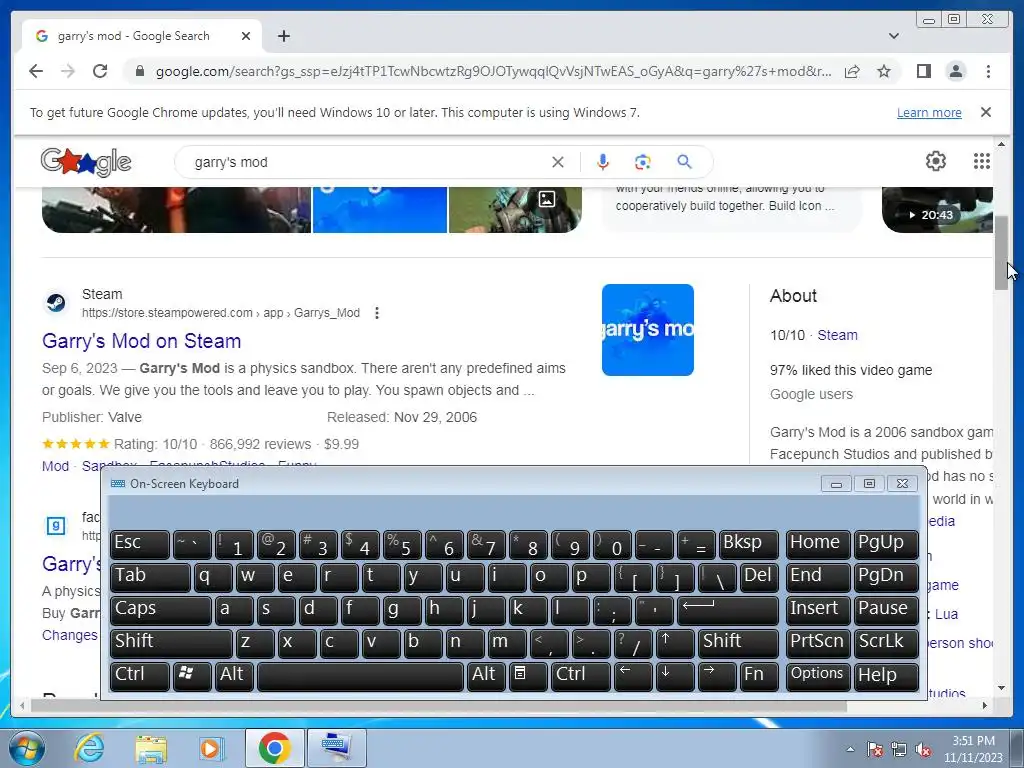Switch to the On-Screen Keyboard taskbar button
1024x768 pixels.
[x=337, y=748]
